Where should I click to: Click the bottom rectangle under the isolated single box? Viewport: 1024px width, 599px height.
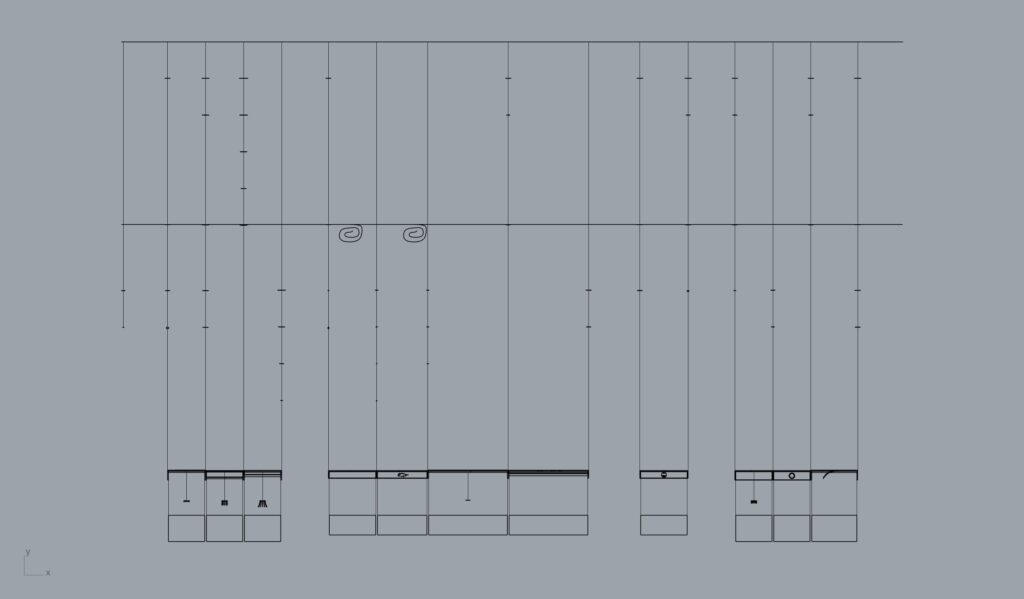click(x=664, y=525)
